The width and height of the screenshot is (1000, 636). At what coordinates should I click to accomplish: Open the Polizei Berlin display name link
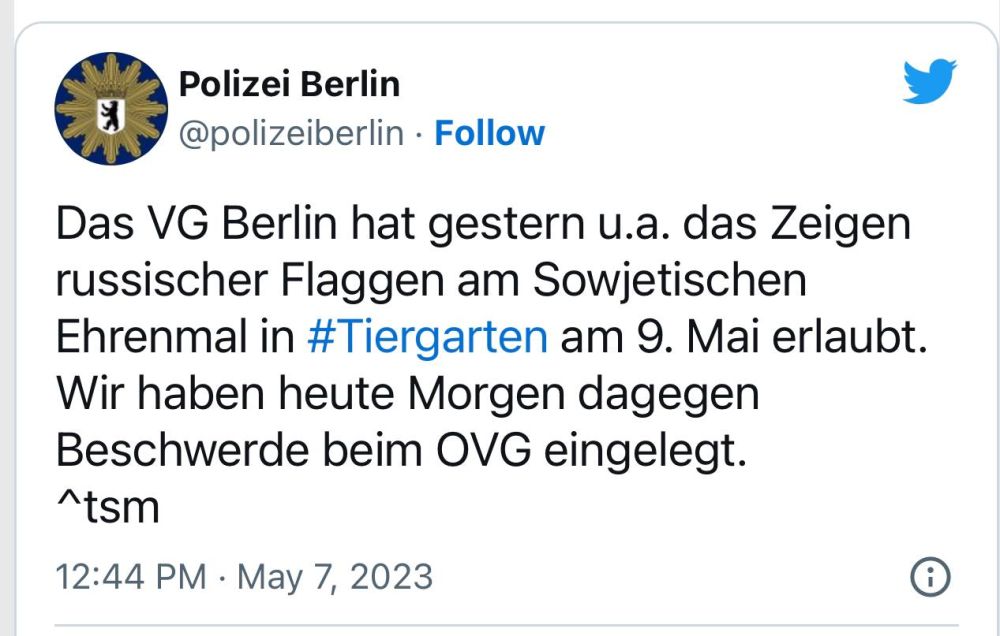288,85
